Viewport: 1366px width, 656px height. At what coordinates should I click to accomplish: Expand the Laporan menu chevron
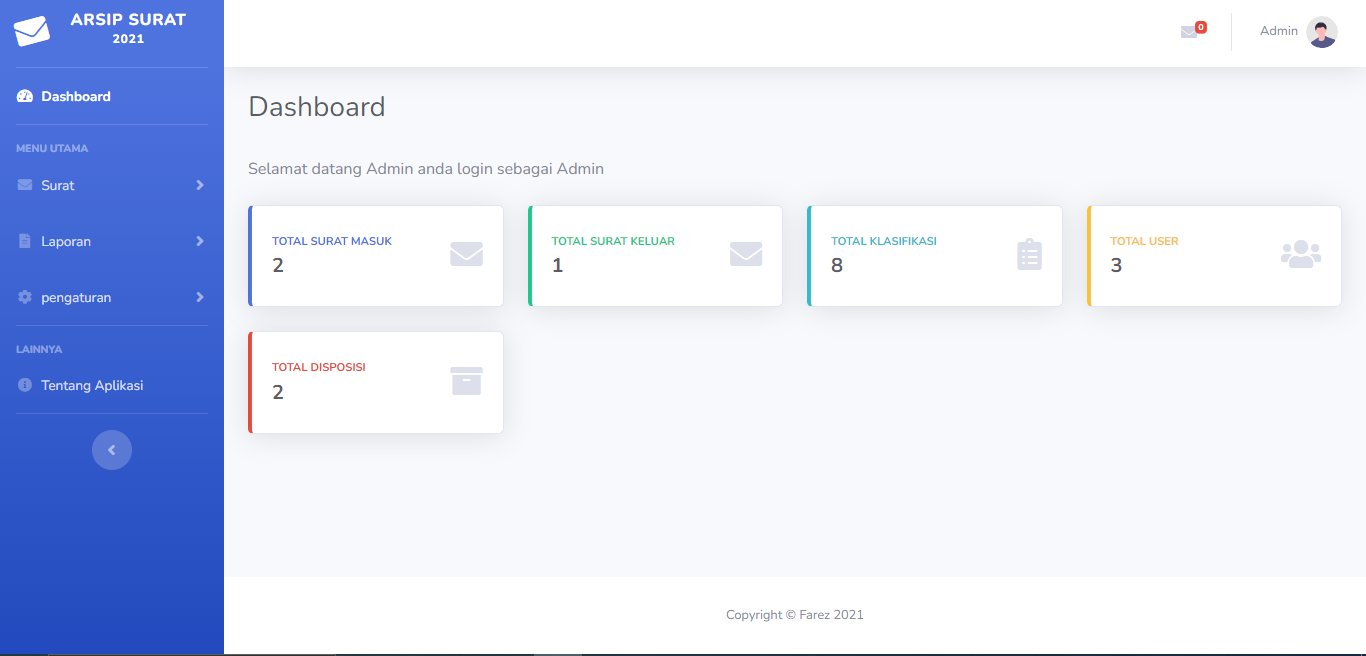click(x=200, y=241)
